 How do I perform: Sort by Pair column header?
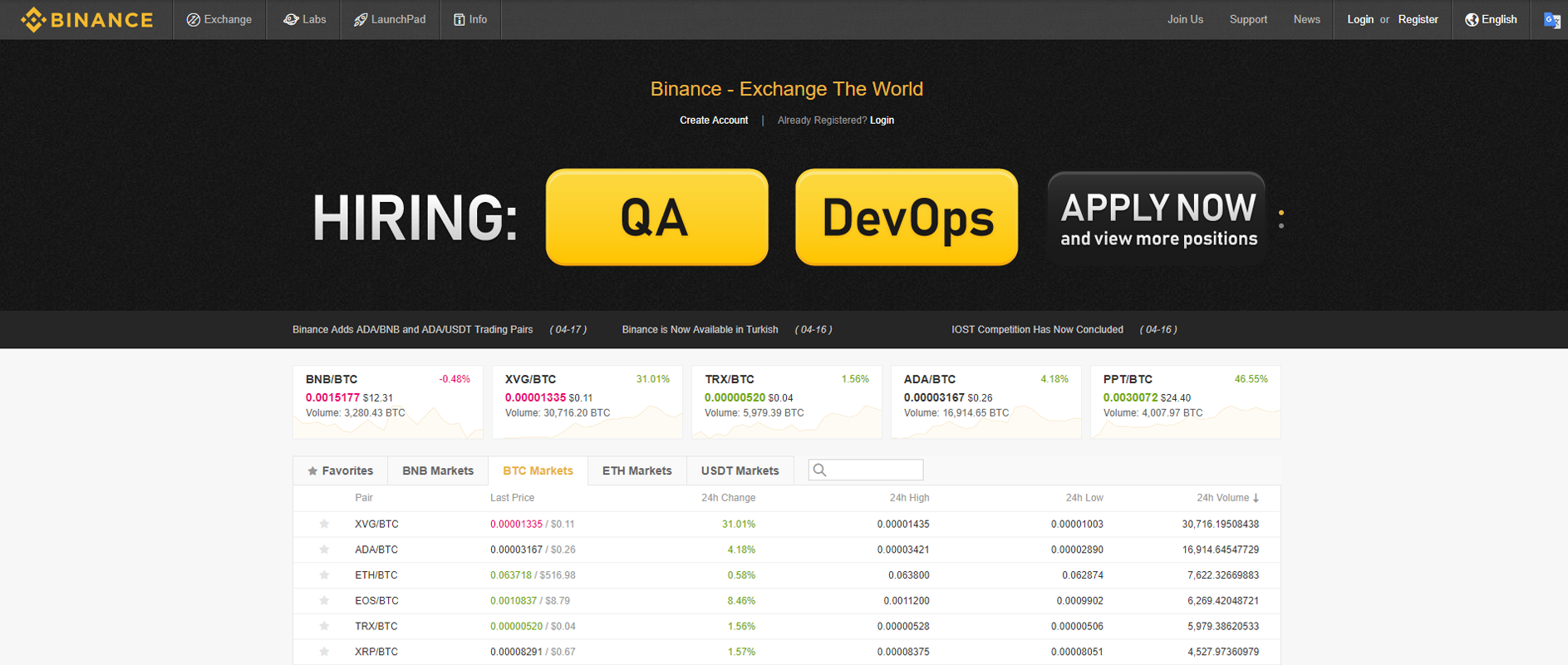click(364, 498)
